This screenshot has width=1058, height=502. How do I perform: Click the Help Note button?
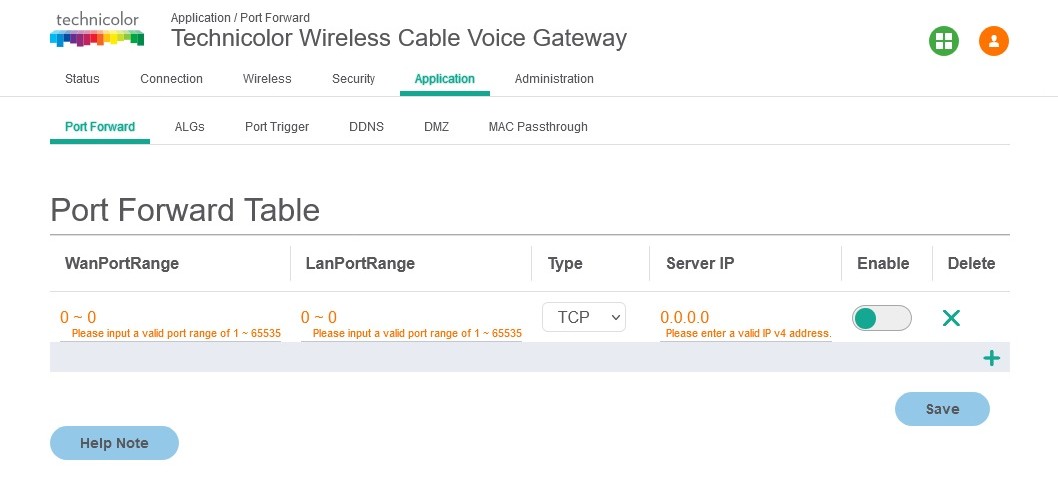[114, 443]
